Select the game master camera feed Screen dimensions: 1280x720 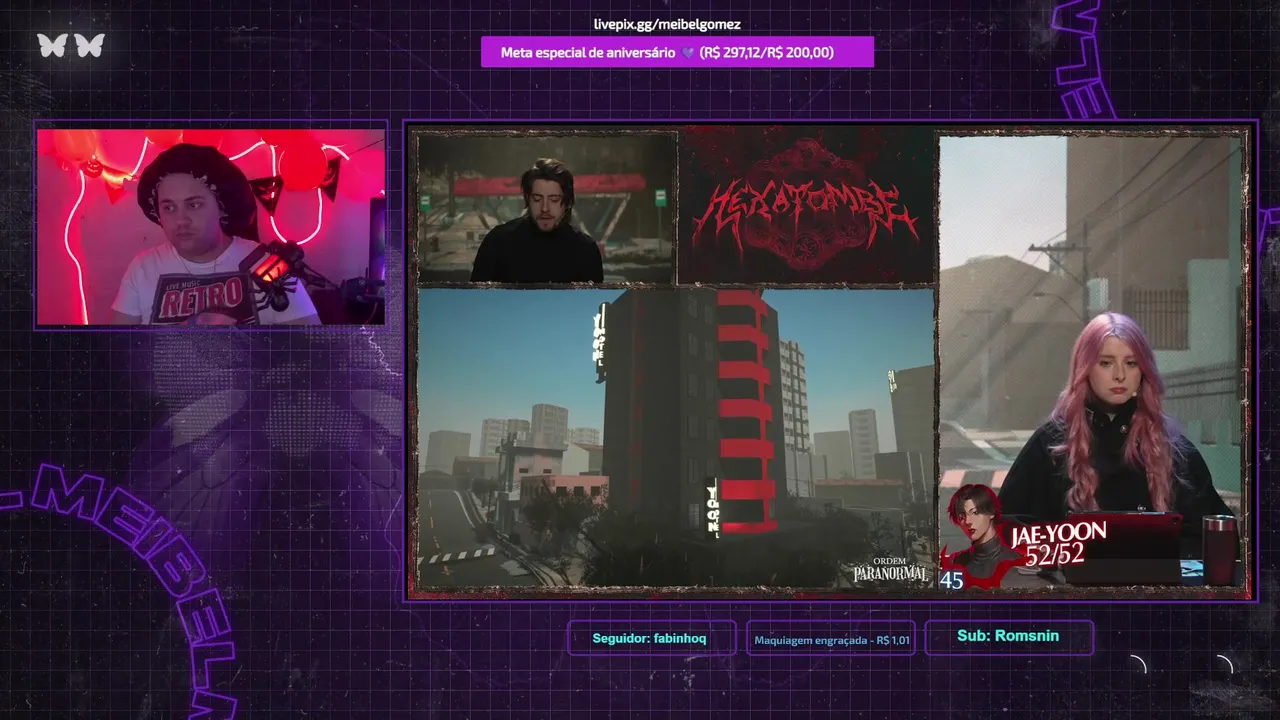[x=547, y=209]
